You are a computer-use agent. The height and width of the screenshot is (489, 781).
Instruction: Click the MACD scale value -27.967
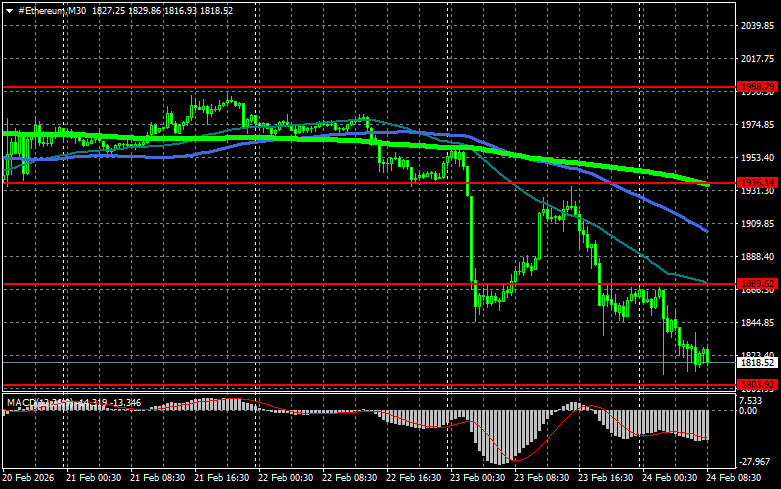pos(753,462)
